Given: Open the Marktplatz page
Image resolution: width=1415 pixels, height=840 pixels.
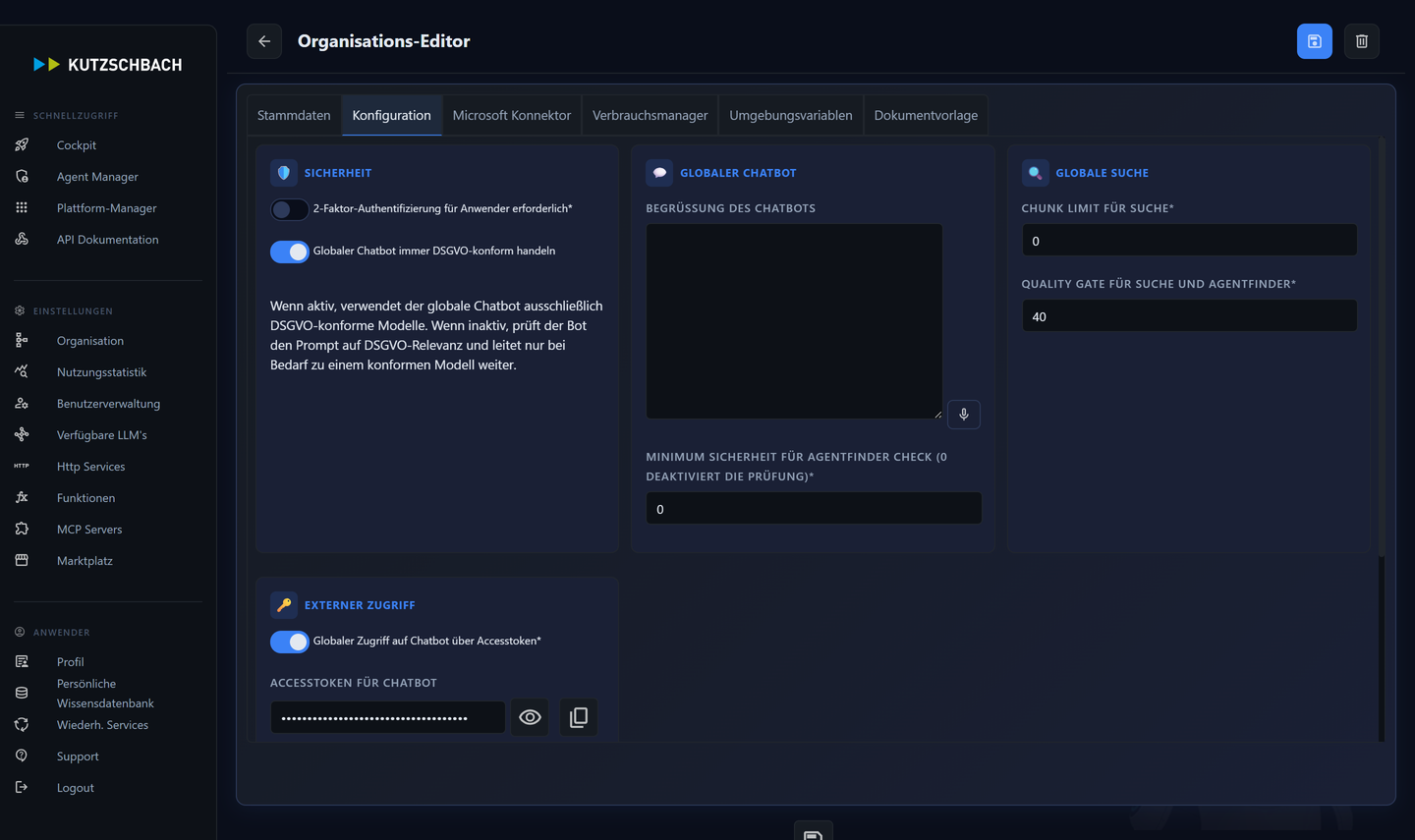Looking at the screenshot, I should [85, 561].
